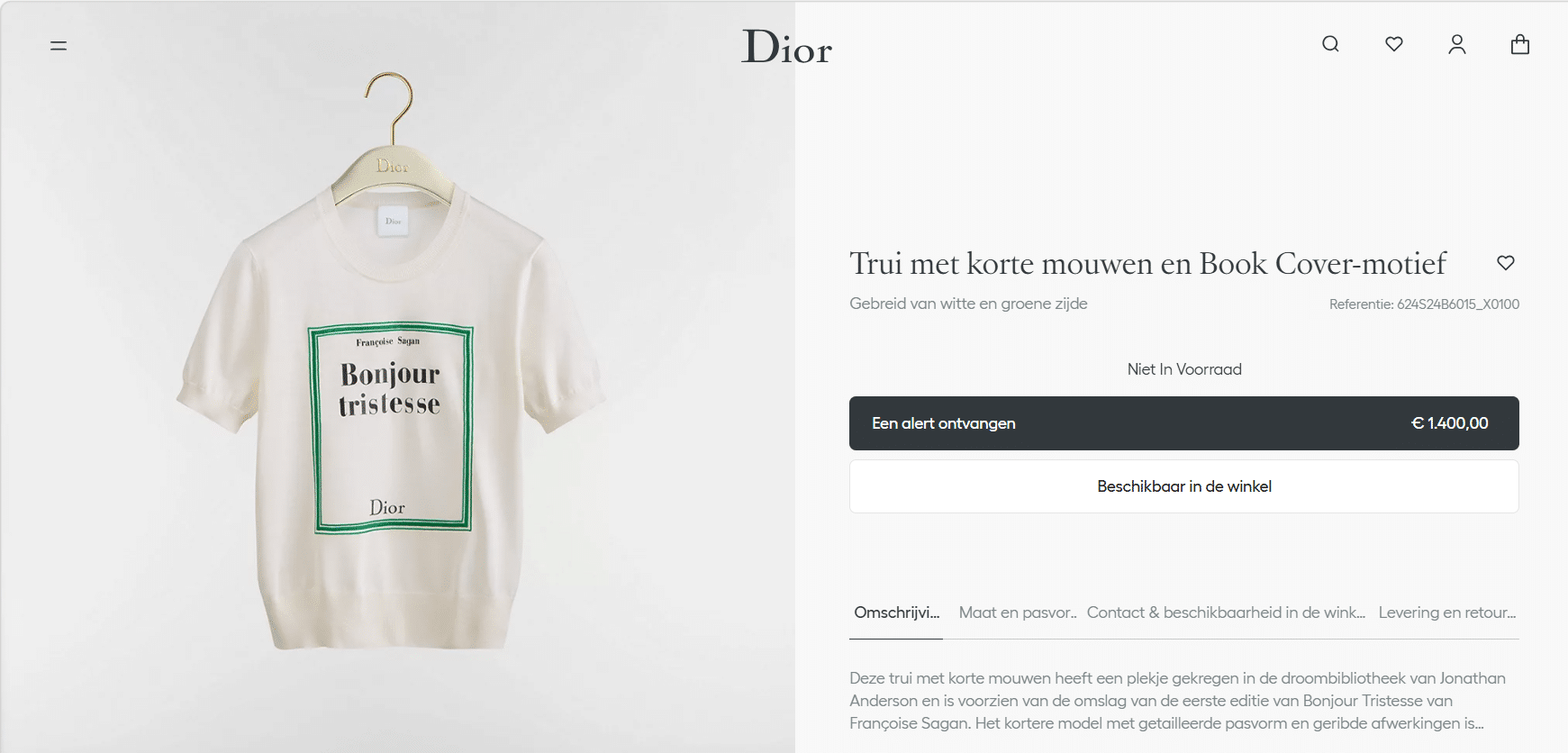Click Beschikbaar in de winkel button
Image resolution: width=1568 pixels, height=753 pixels.
[1183, 486]
